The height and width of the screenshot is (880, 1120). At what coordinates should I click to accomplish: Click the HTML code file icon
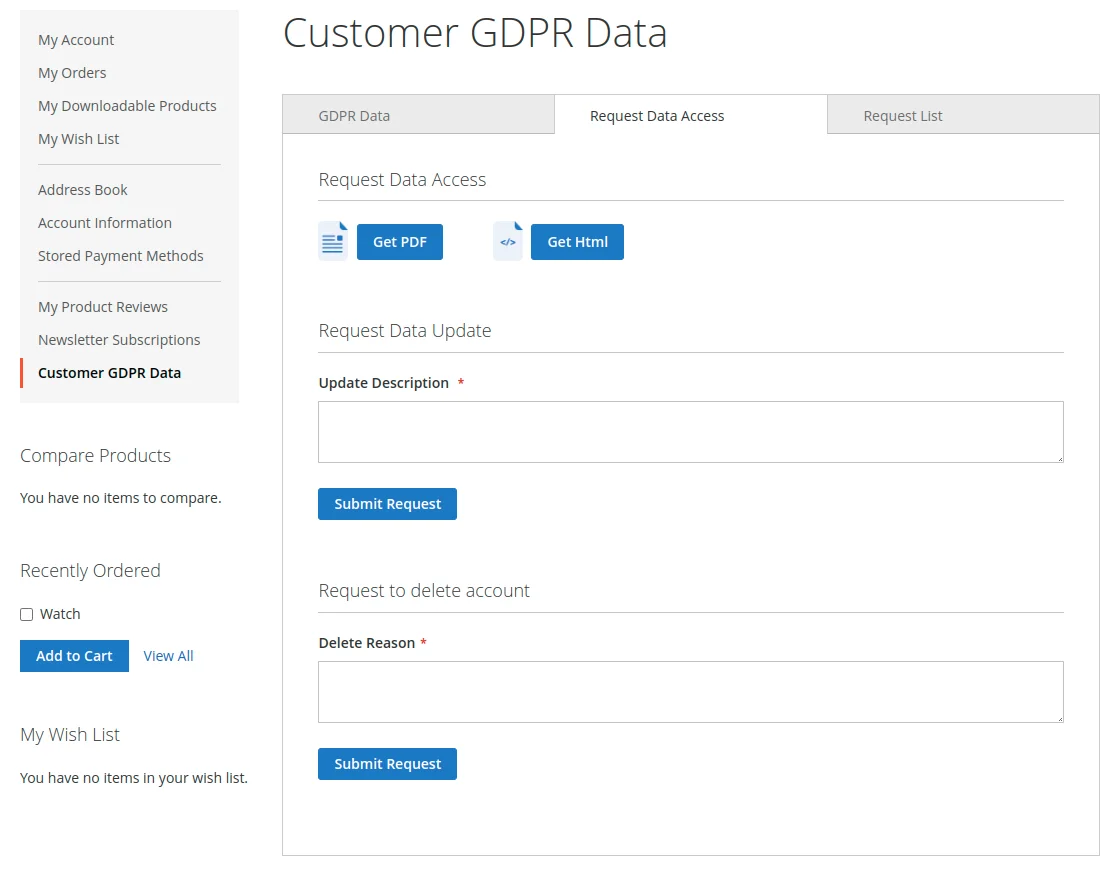tap(508, 242)
